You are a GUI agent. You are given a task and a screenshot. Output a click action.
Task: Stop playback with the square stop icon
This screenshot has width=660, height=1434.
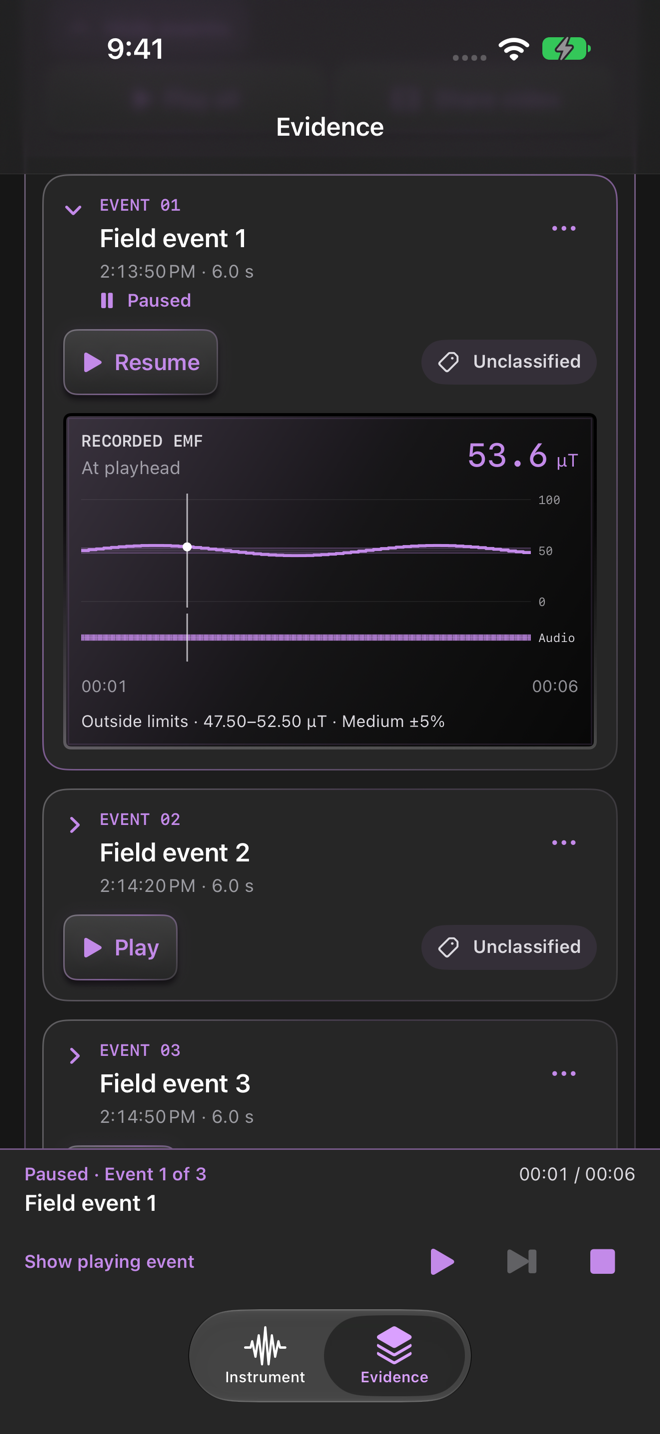[602, 1261]
